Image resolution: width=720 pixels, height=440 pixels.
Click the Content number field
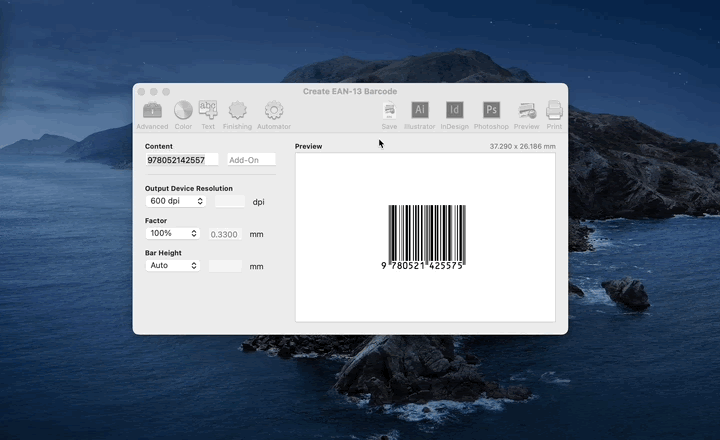coord(182,160)
